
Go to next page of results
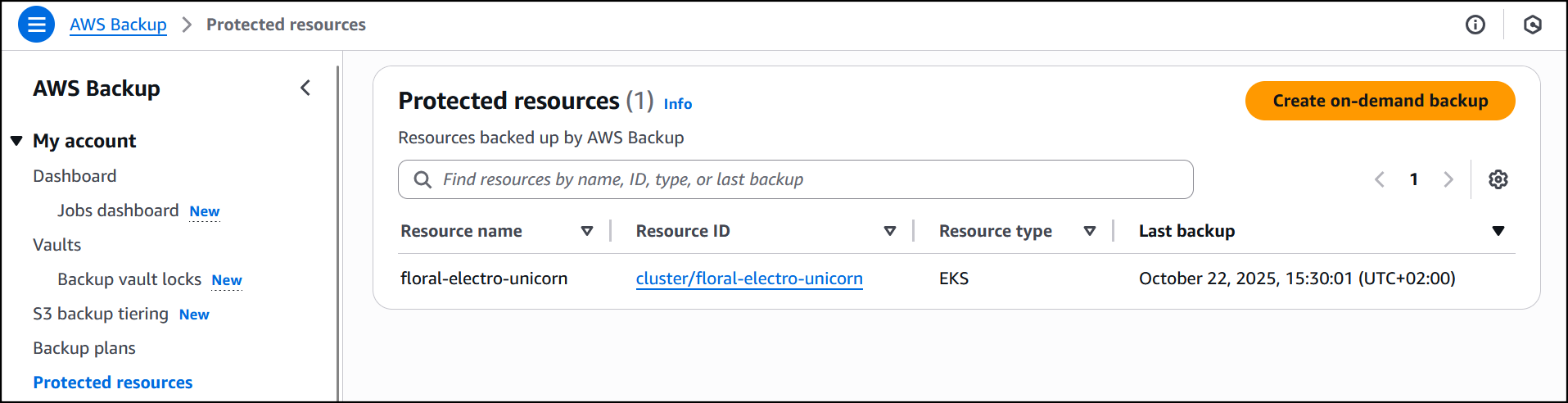pos(1448,179)
